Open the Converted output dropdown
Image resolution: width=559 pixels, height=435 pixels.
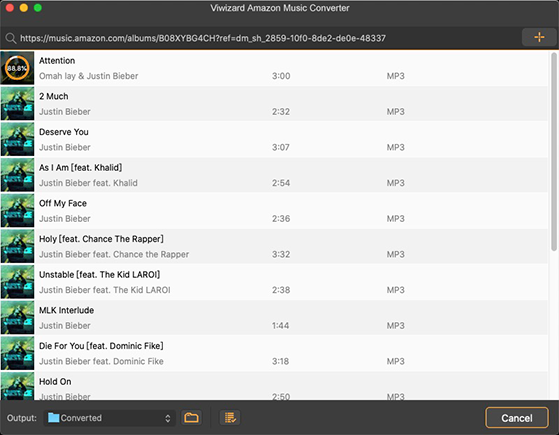click(109, 418)
